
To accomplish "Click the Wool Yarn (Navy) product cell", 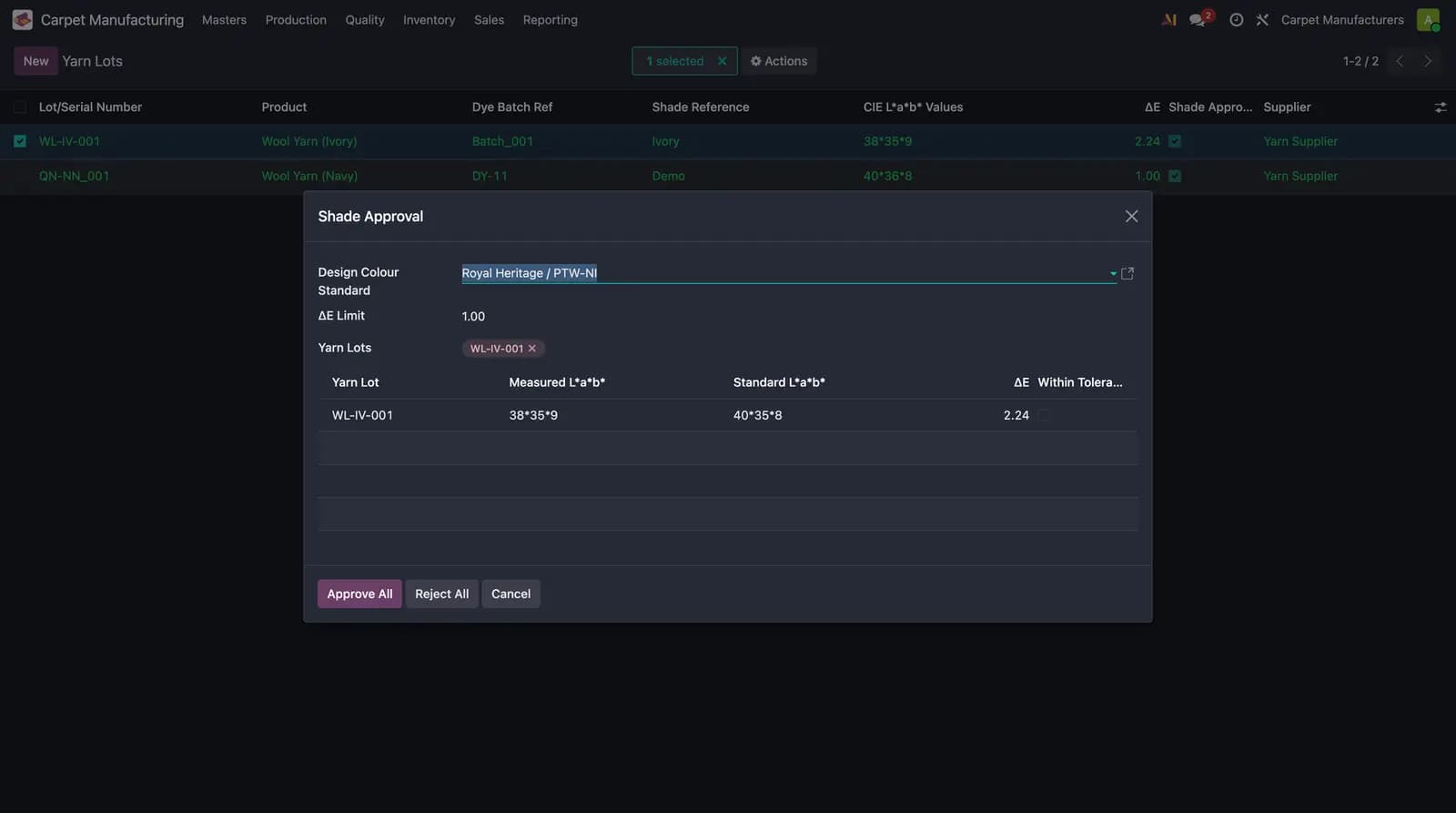I will 309,176.
